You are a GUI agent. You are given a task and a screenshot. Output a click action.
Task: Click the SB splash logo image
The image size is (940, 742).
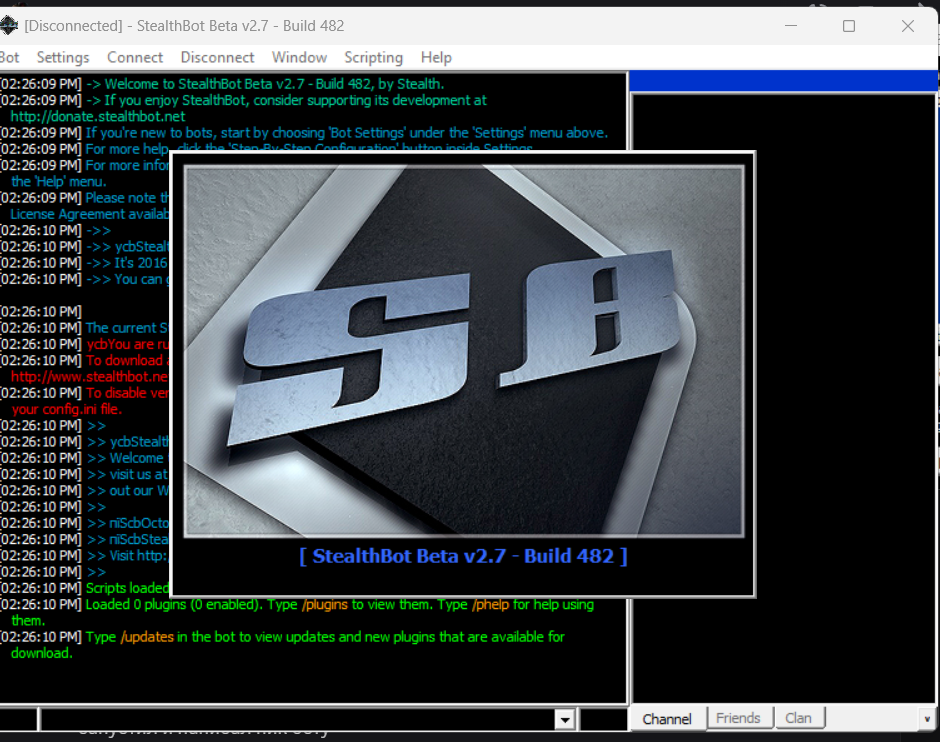point(464,351)
